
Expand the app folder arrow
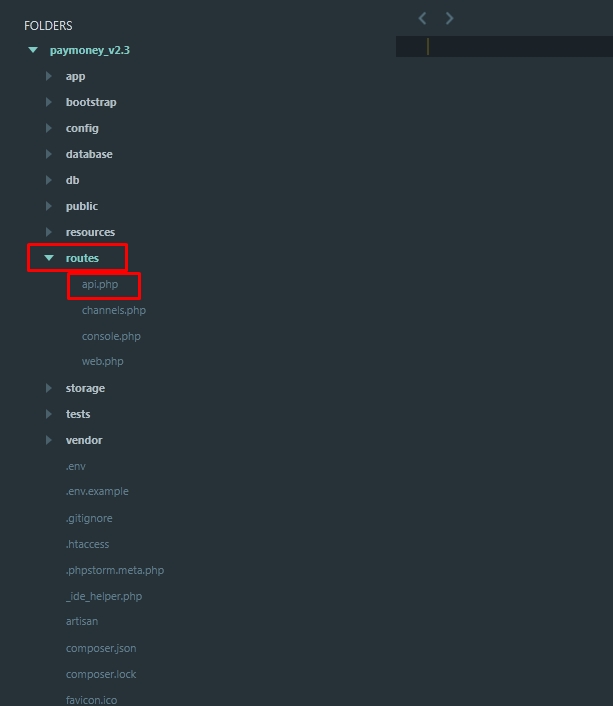tap(49, 76)
